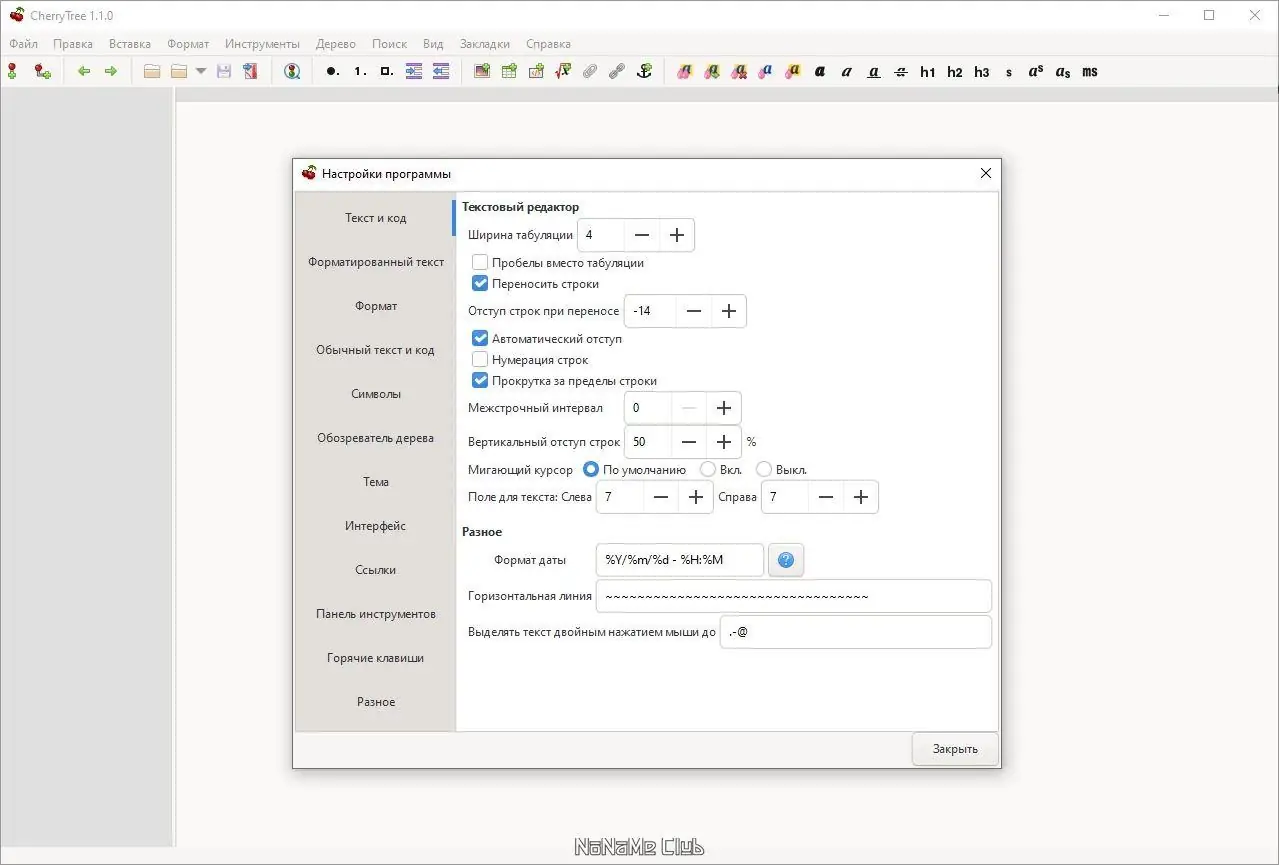This screenshot has width=1279, height=865.
Task: Open dropdown arrow next to folder icon
Action: (x=201, y=72)
